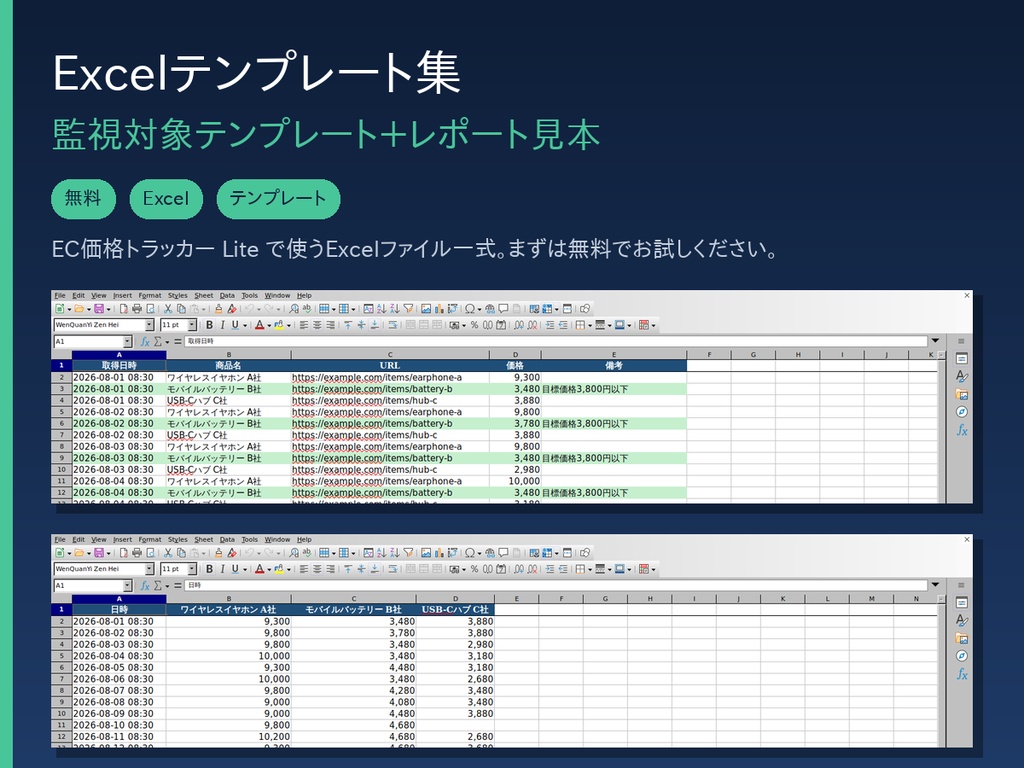Open Sheet menu in top spreadsheet
The height and width of the screenshot is (768, 1024).
point(204,295)
